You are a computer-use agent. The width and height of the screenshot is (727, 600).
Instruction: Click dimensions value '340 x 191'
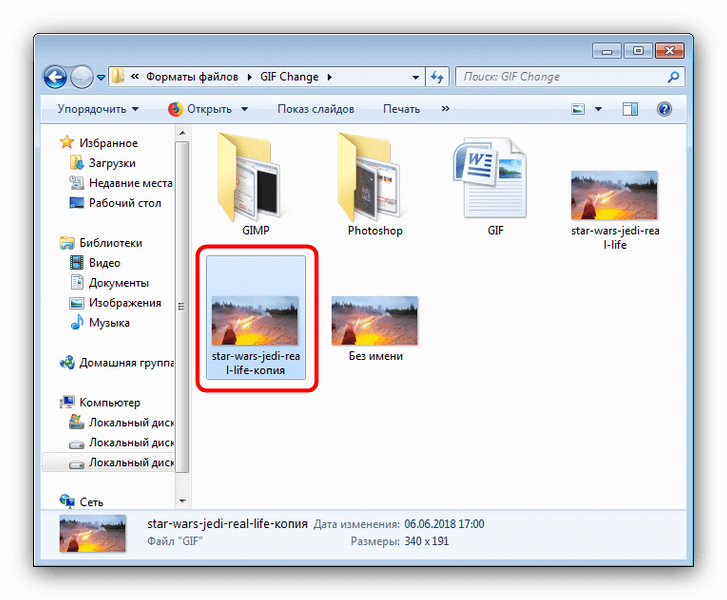pyautogui.click(x=427, y=541)
